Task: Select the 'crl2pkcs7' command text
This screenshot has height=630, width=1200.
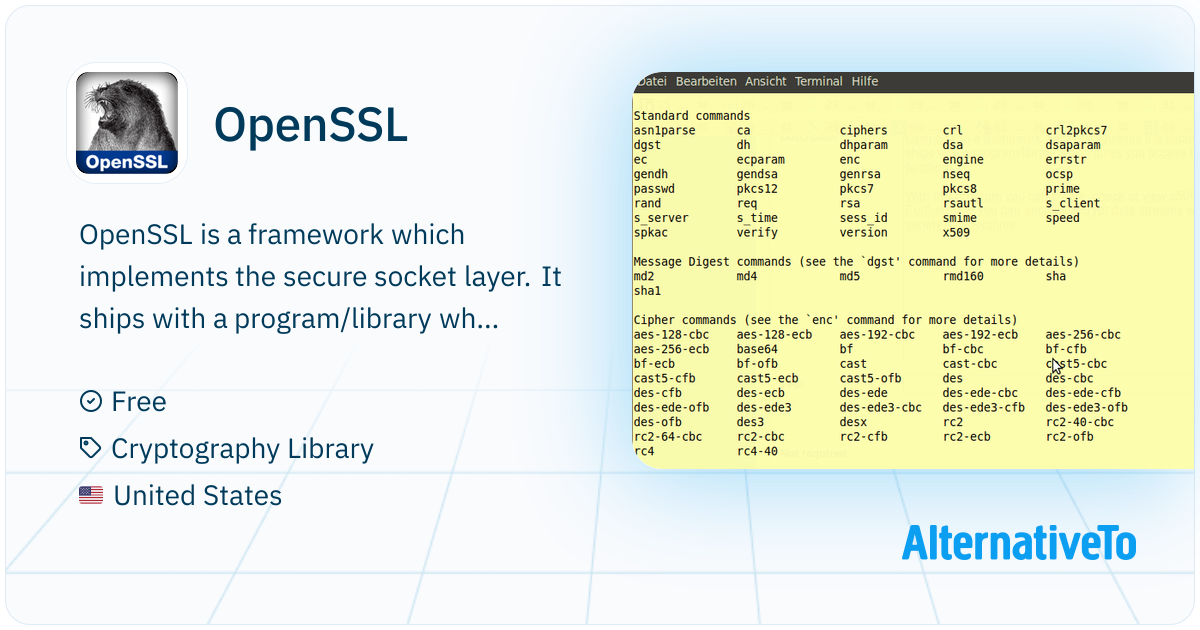Action: click(x=1077, y=130)
